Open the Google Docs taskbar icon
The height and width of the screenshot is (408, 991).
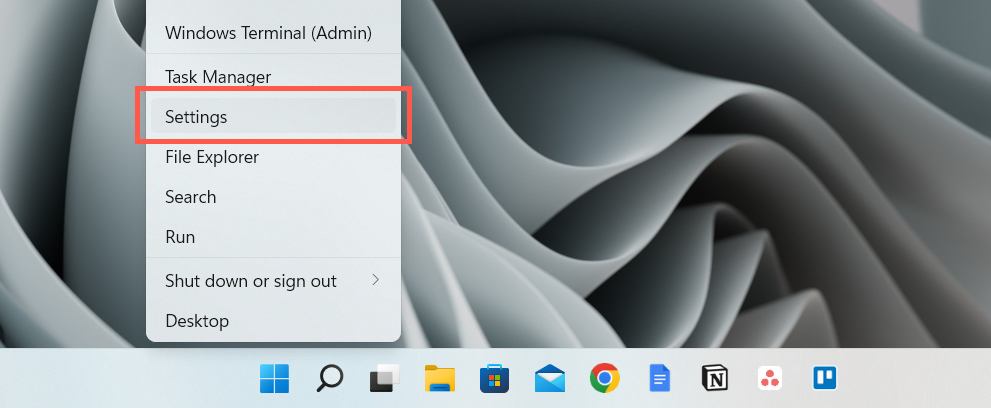click(659, 378)
